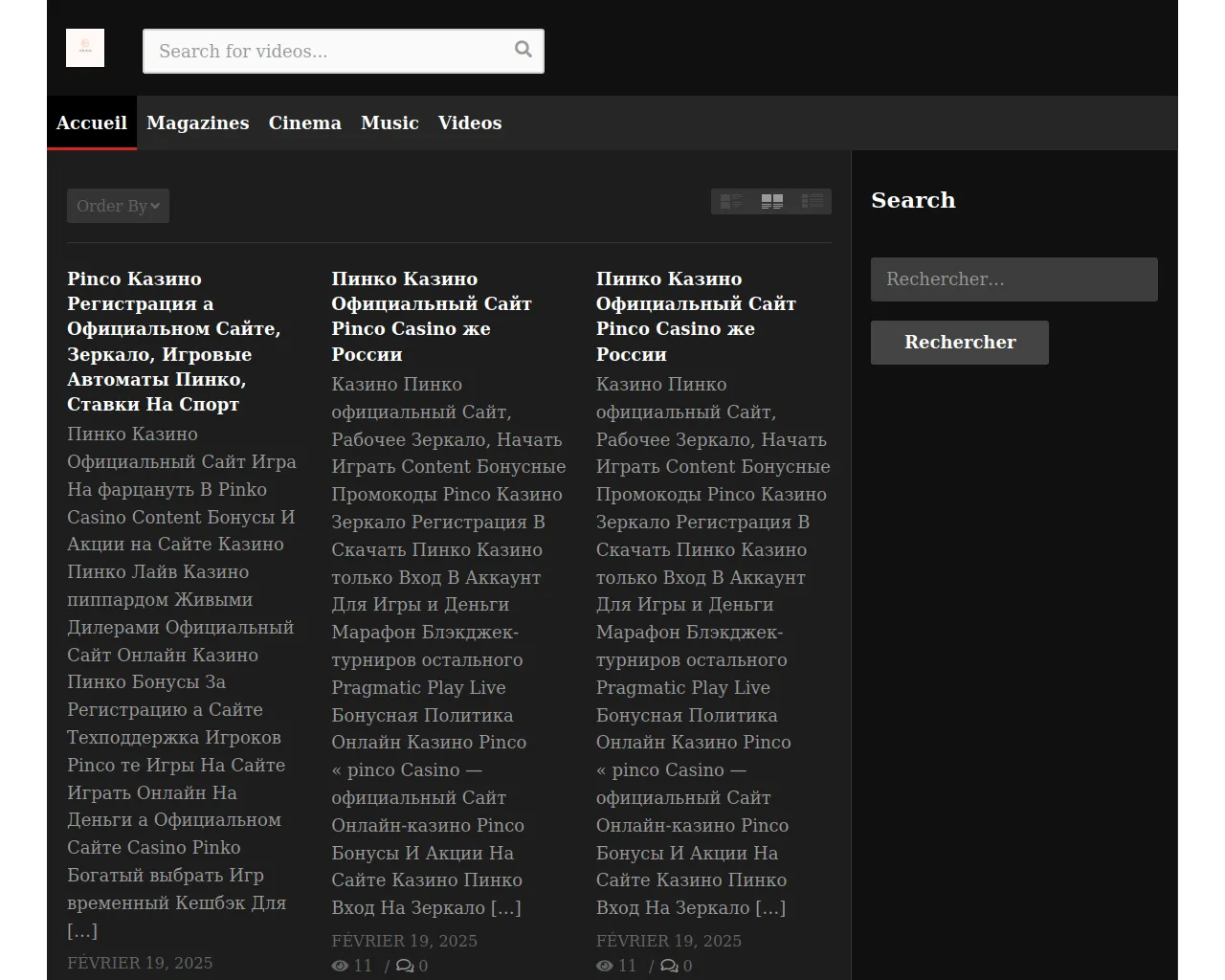Click the FÉVRIER 19, 2025 date under first post
1225x980 pixels.
pyautogui.click(x=140, y=963)
